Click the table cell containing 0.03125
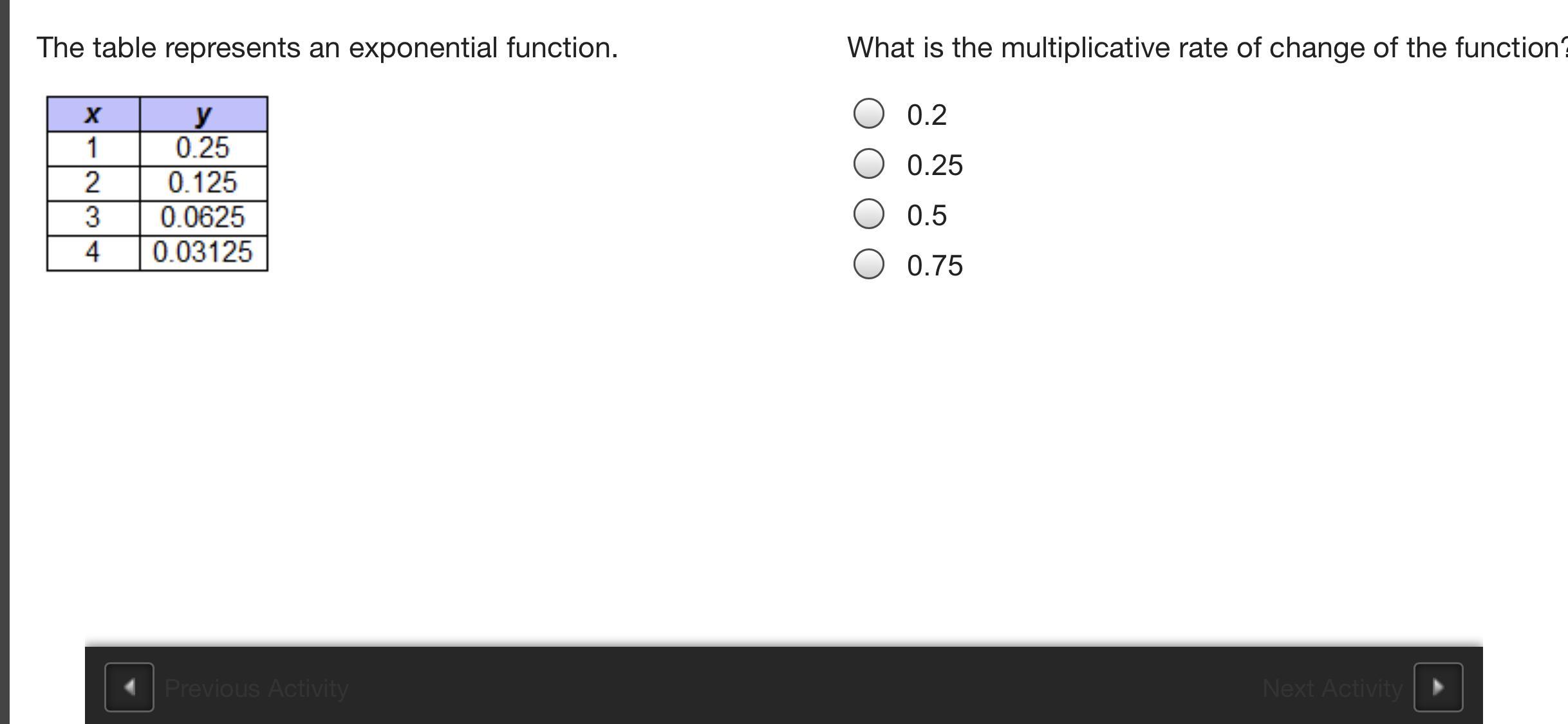The height and width of the screenshot is (724, 1568). coord(203,253)
